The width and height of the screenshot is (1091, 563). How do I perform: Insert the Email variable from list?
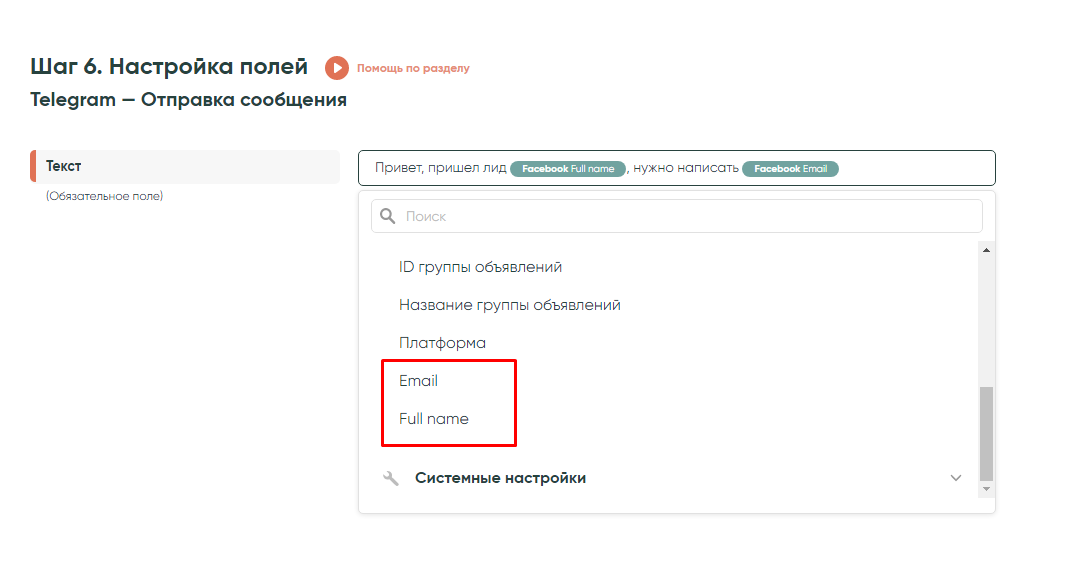click(418, 381)
